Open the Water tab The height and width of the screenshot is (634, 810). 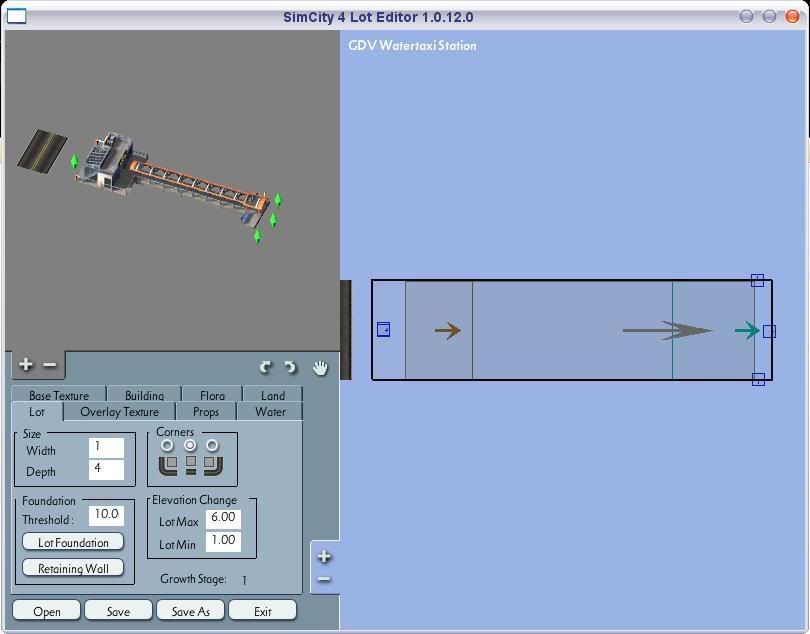point(270,412)
